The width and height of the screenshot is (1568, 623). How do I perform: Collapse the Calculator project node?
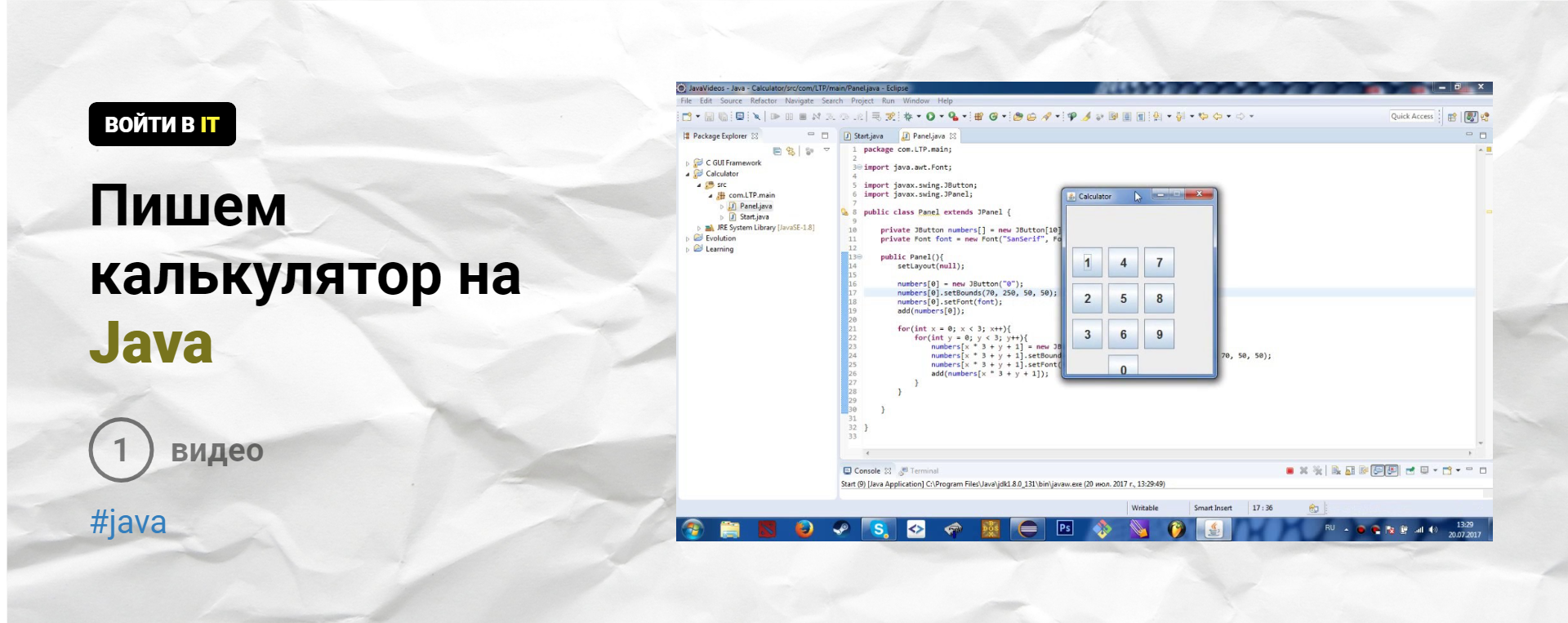point(688,174)
